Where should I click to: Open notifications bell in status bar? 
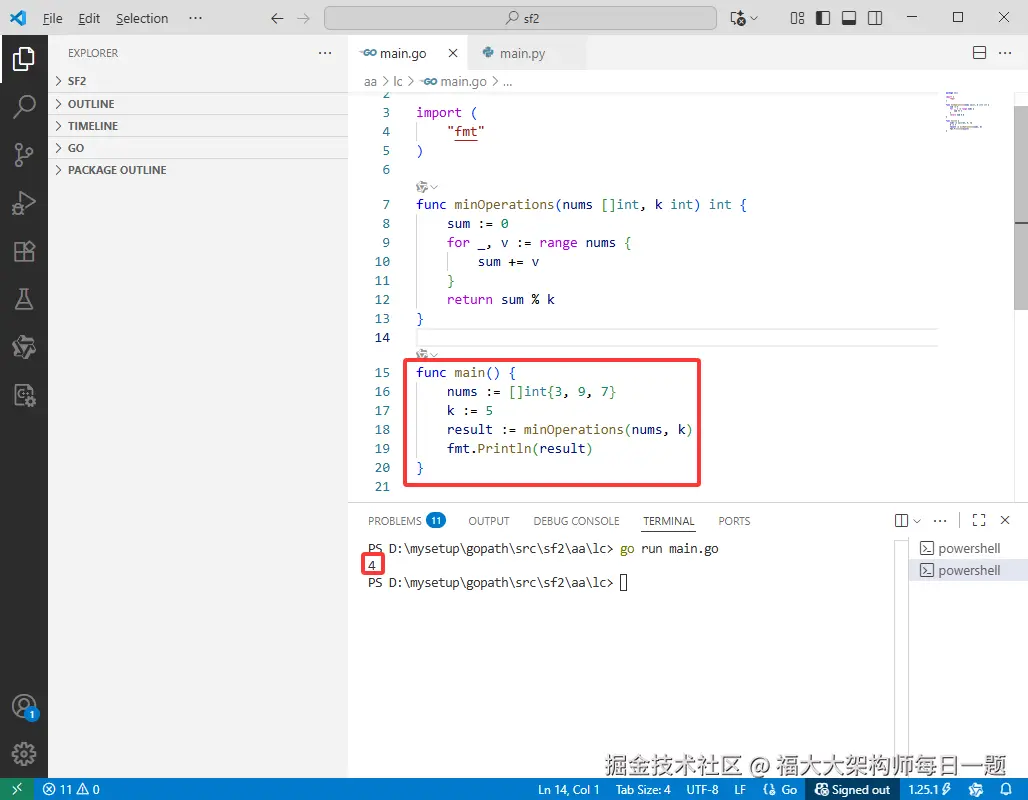[x=1006, y=790]
